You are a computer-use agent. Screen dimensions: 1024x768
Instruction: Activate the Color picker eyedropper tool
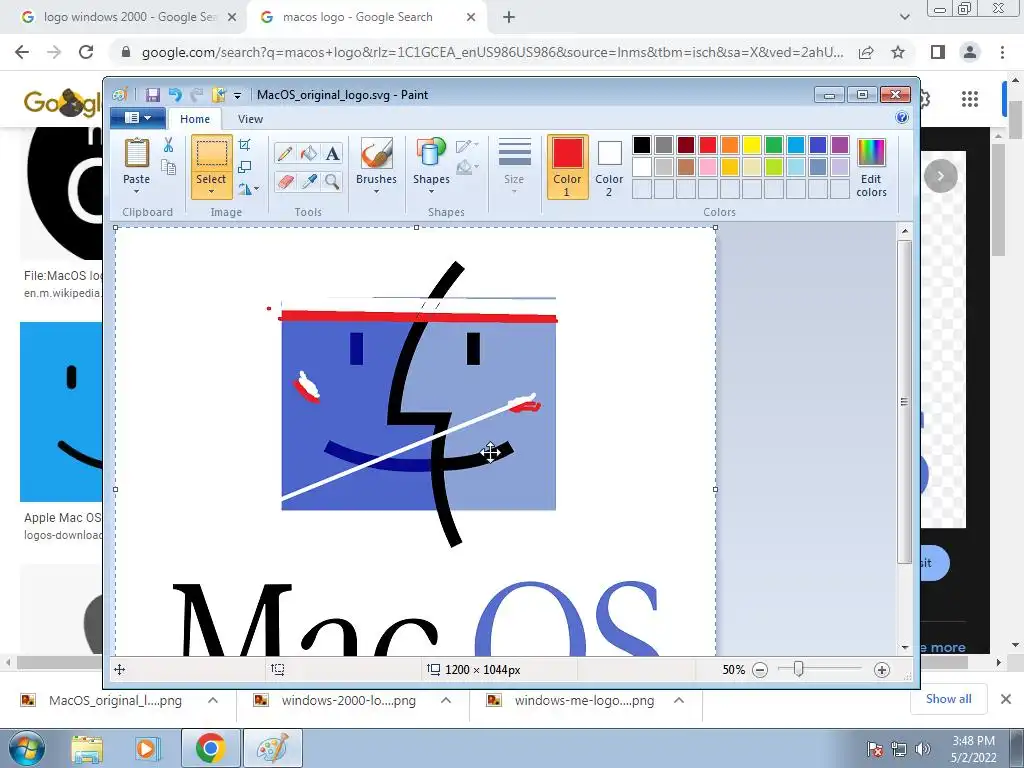pyautogui.click(x=308, y=181)
